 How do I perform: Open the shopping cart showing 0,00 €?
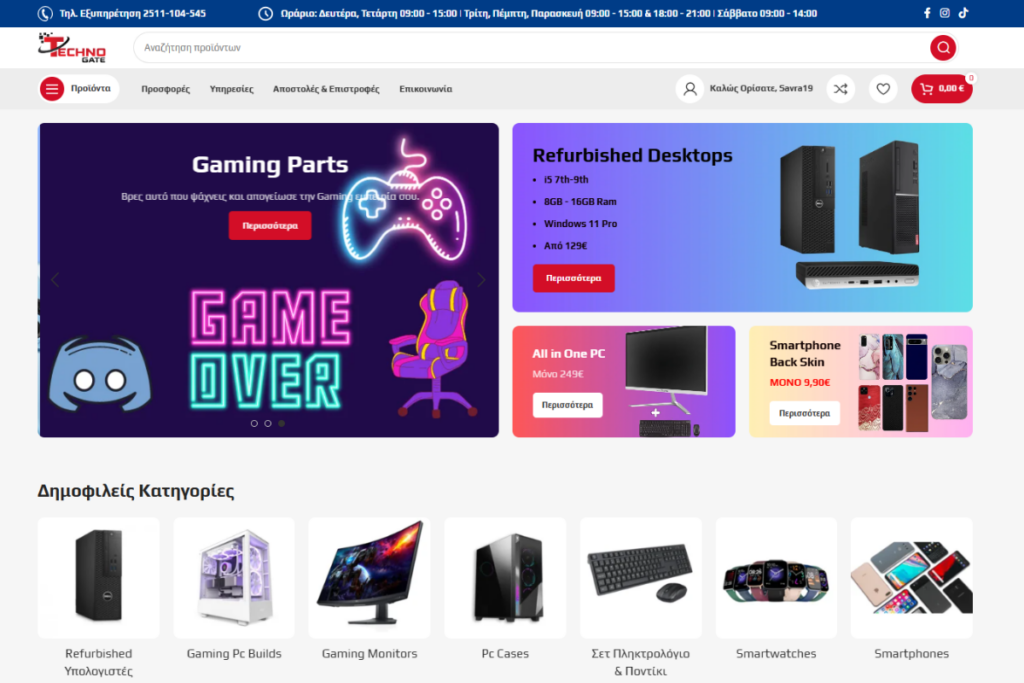pyautogui.click(x=942, y=89)
